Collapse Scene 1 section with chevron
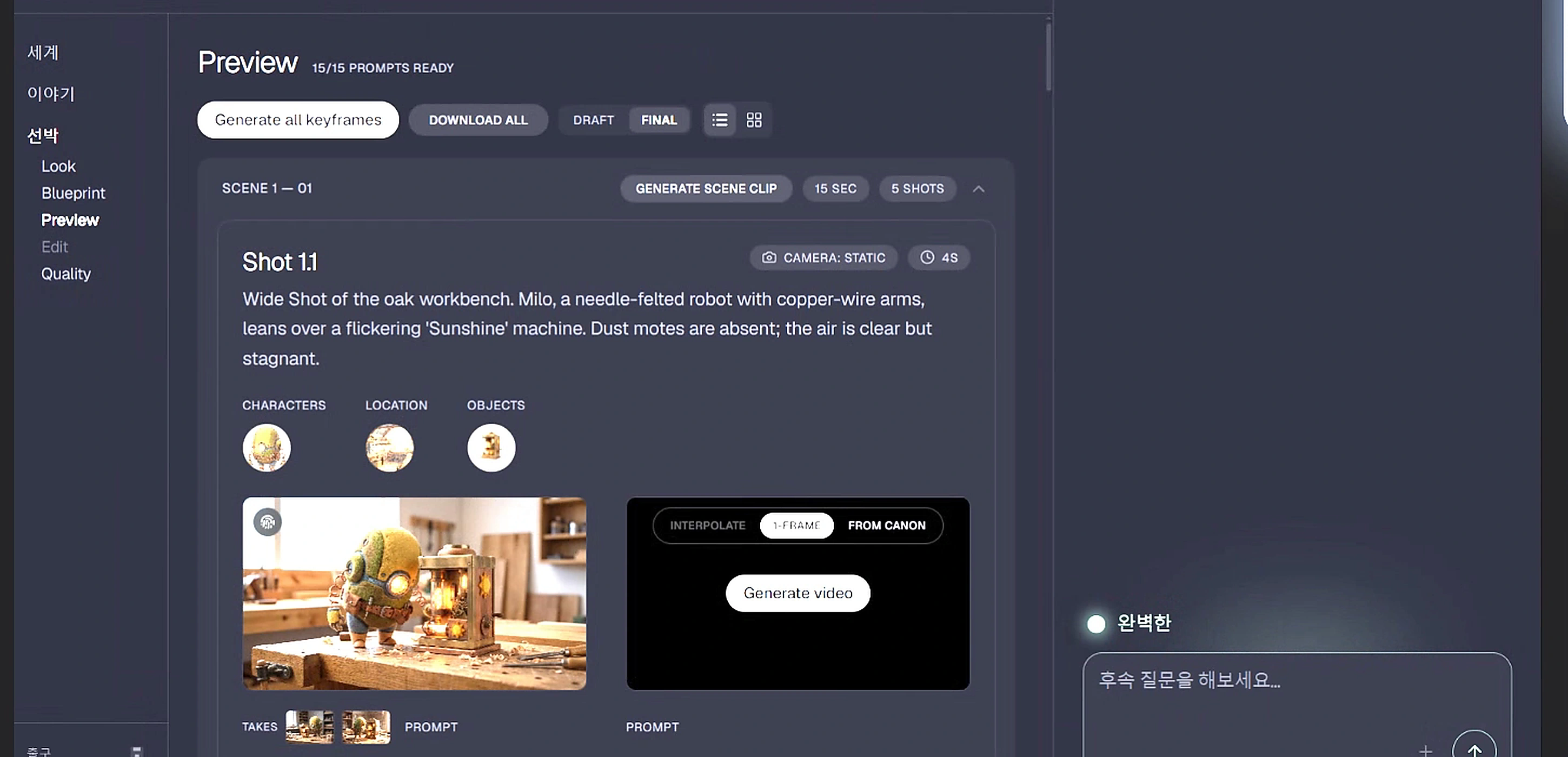Viewport: 1568px width, 757px height. coord(978,189)
